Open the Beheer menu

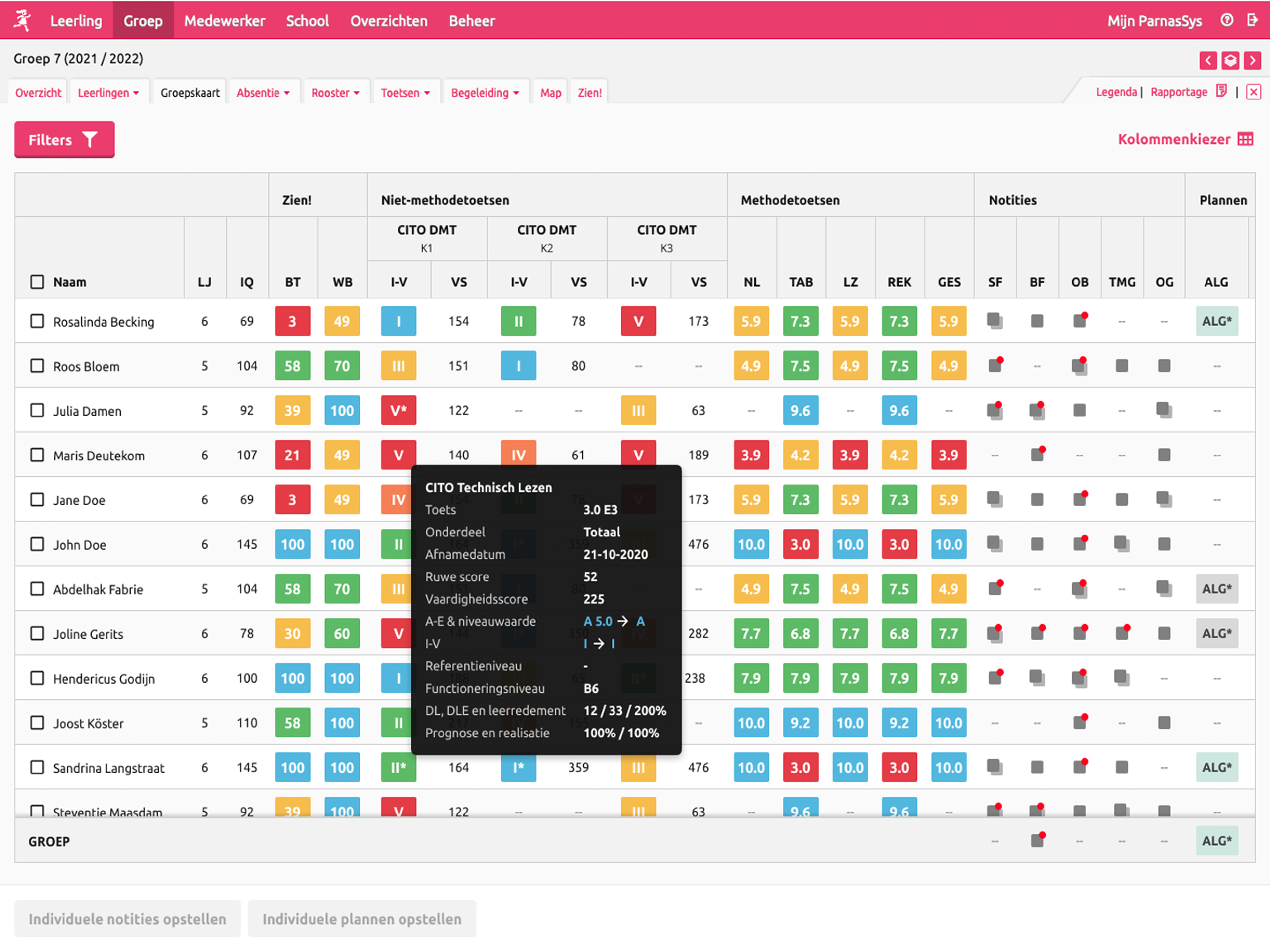[471, 20]
